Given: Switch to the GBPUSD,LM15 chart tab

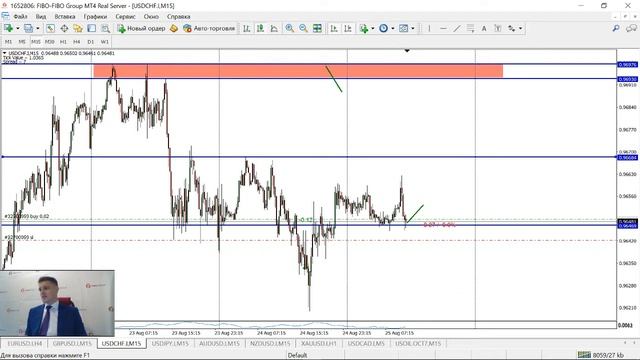Looking at the screenshot, I should pyautogui.click(x=72, y=344).
